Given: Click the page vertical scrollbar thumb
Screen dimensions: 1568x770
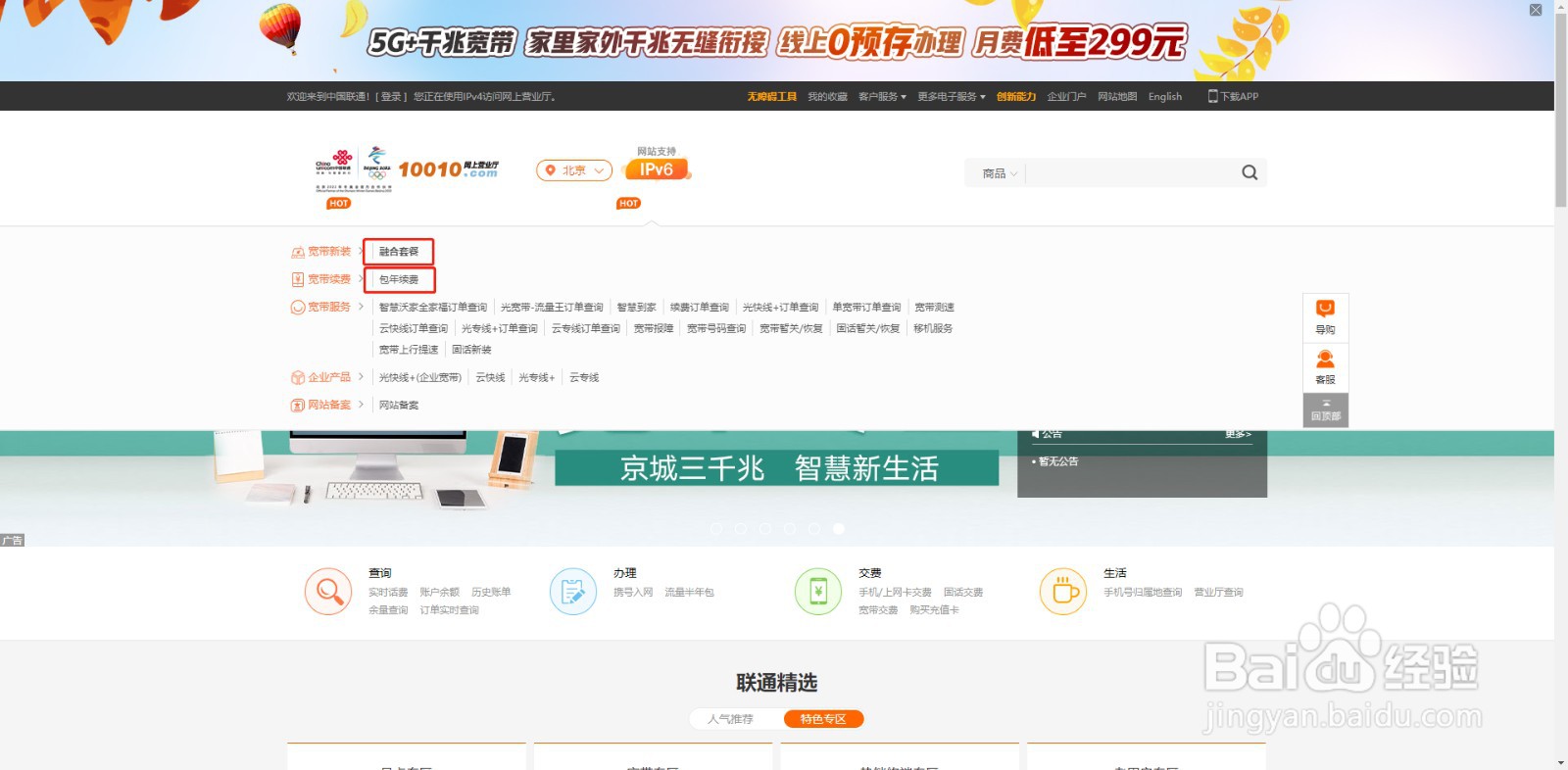Looking at the screenshot, I should [x=1560, y=110].
